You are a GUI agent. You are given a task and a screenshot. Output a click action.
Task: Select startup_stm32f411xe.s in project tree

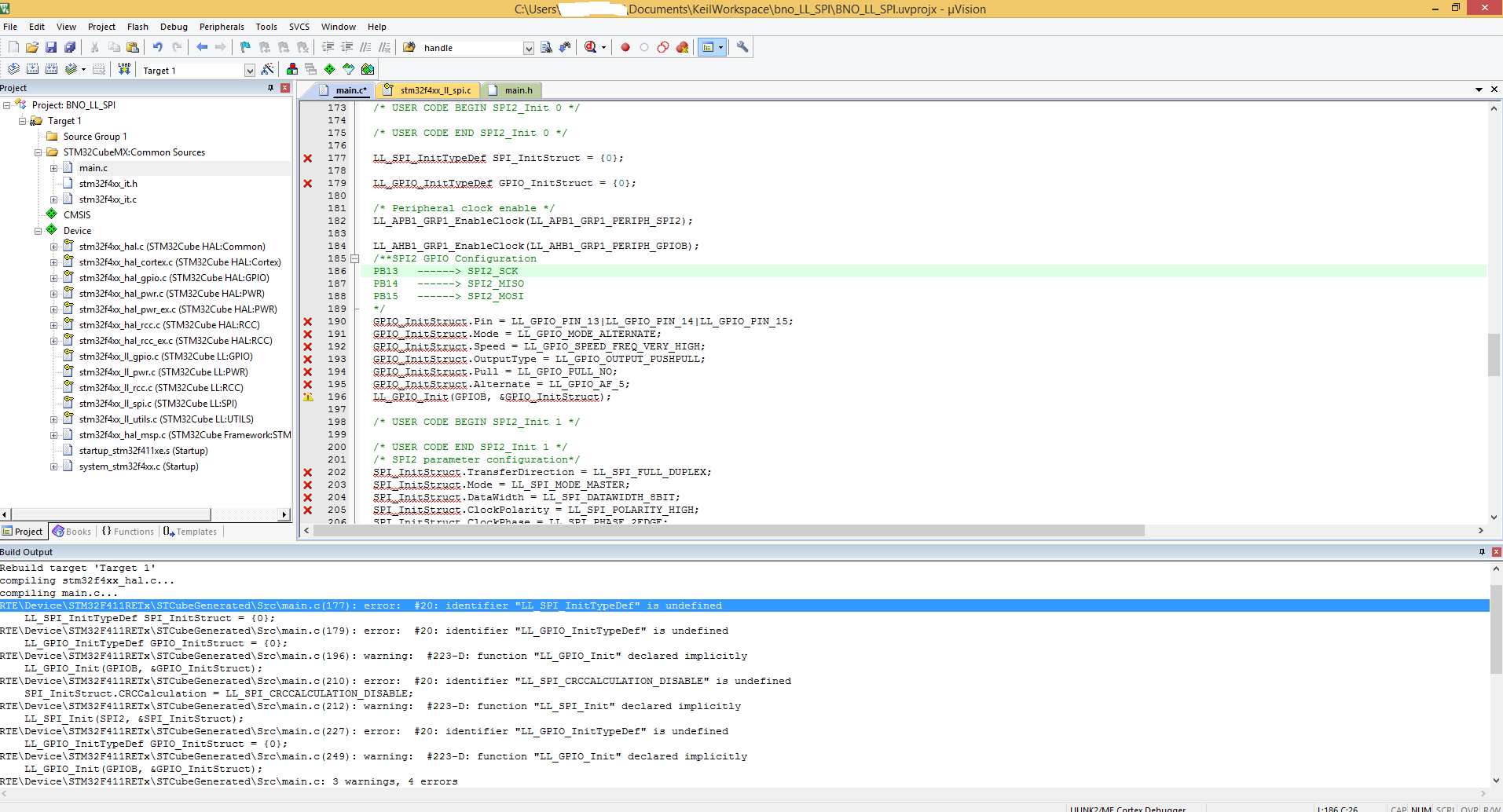(x=143, y=451)
